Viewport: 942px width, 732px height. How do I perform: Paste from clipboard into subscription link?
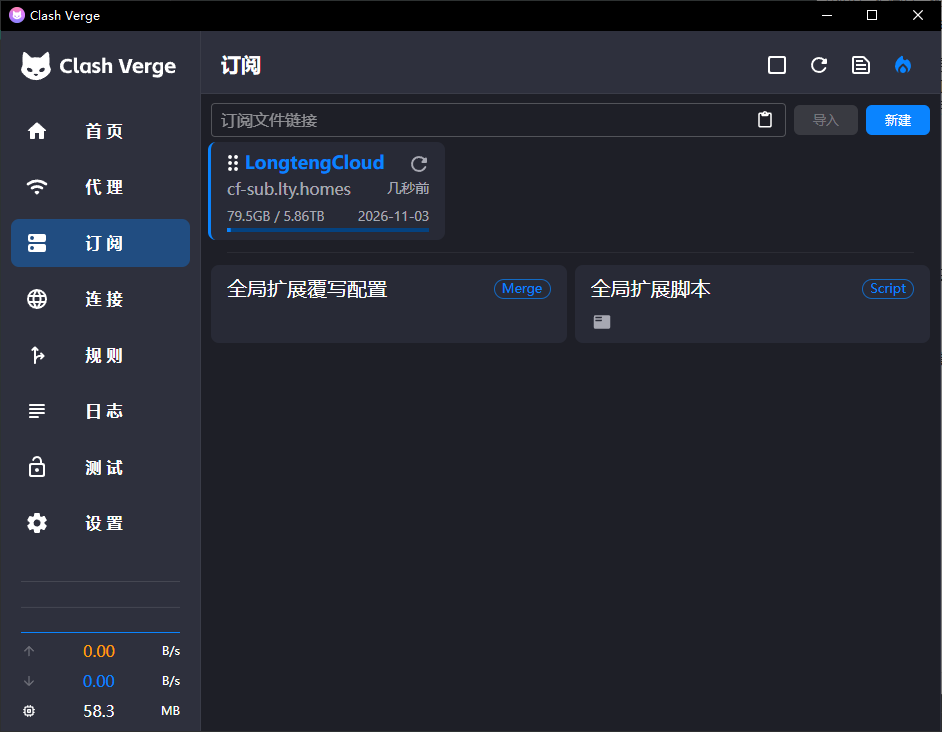(x=765, y=120)
